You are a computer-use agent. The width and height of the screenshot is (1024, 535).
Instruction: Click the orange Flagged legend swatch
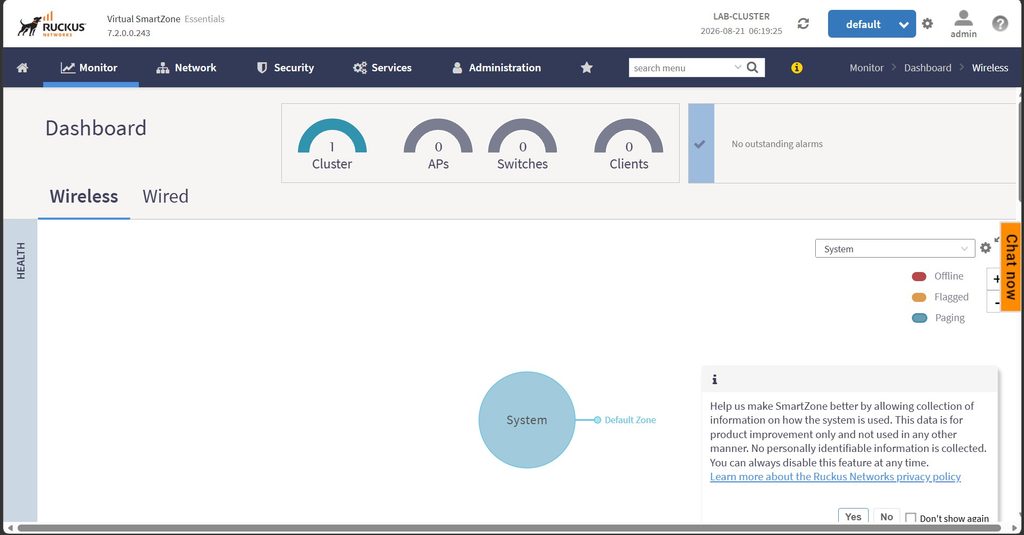tap(919, 297)
